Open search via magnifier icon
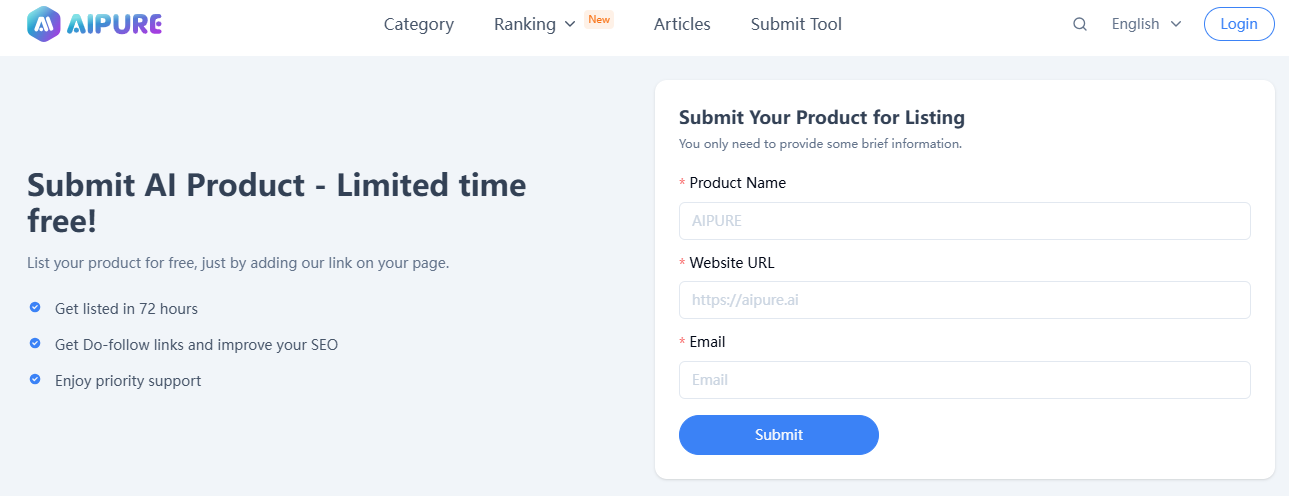Viewport: 1289px width, 496px height. [1080, 24]
